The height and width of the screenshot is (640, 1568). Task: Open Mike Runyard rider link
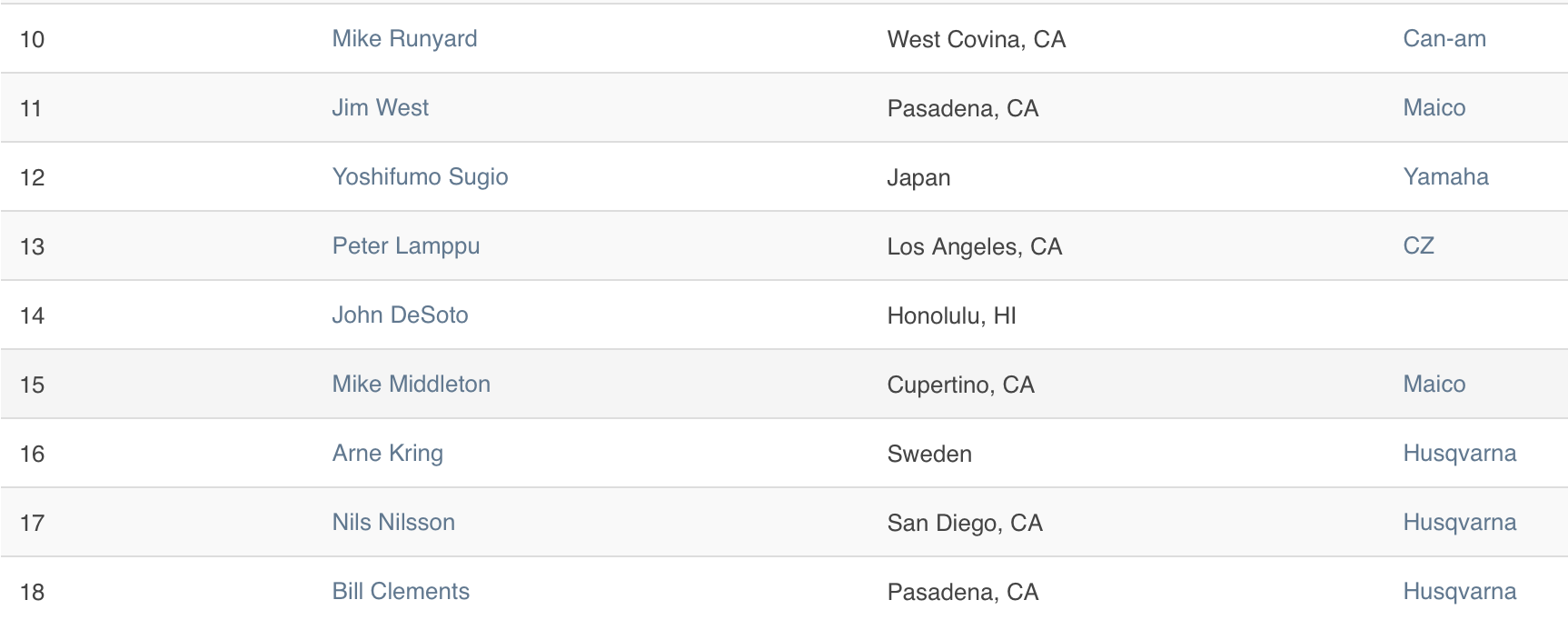(x=404, y=39)
